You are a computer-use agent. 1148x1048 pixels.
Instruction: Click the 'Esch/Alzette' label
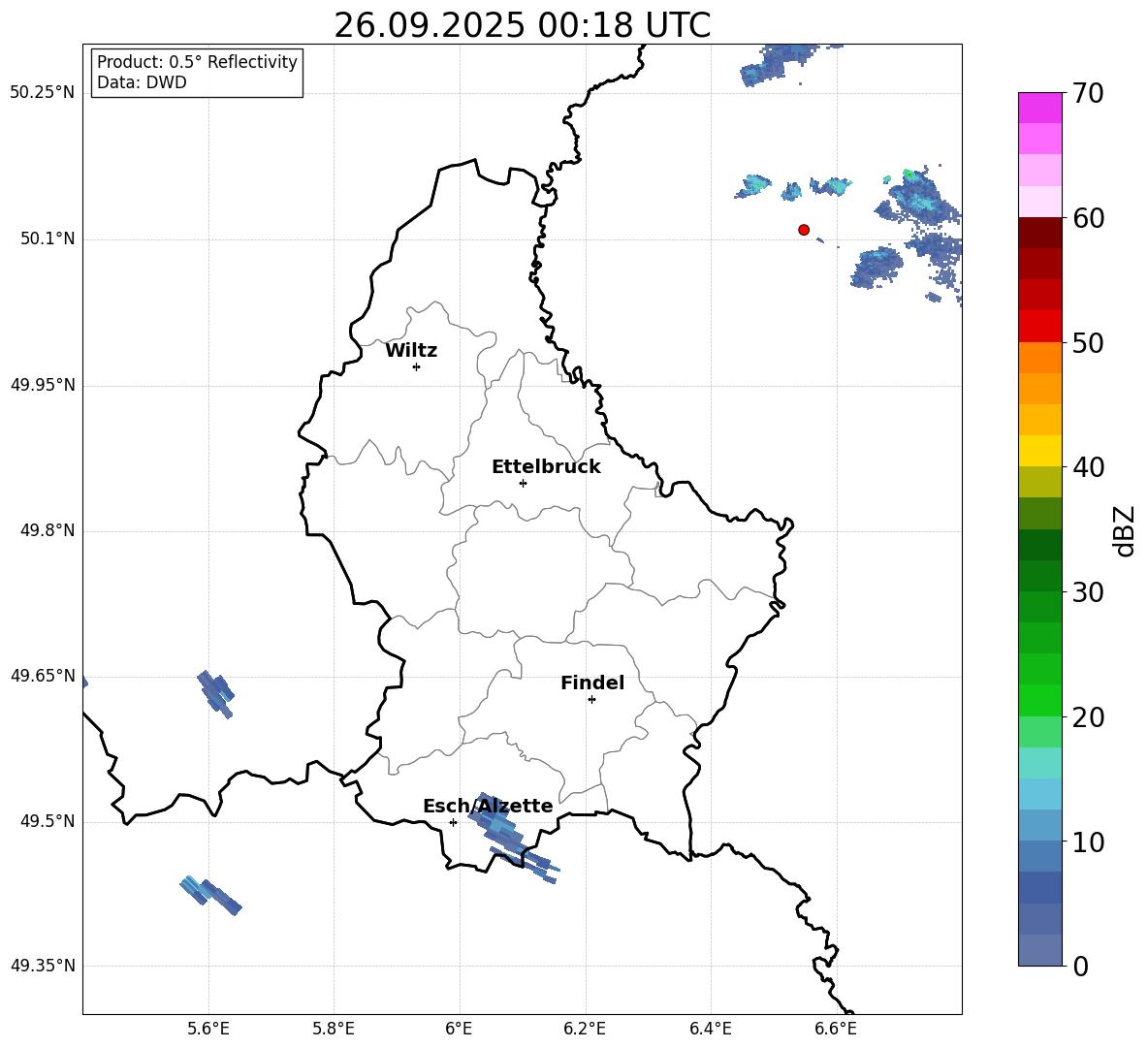click(488, 806)
